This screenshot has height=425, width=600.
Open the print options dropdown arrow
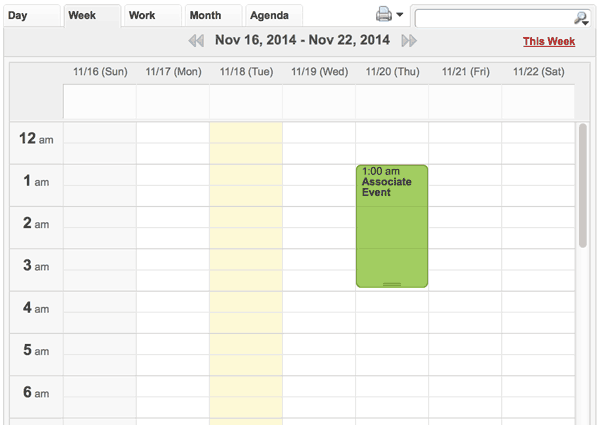point(400,15)
